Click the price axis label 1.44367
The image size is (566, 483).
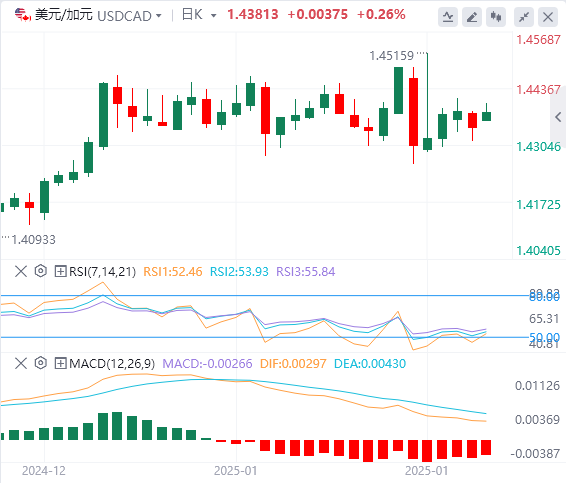point(538,90)
